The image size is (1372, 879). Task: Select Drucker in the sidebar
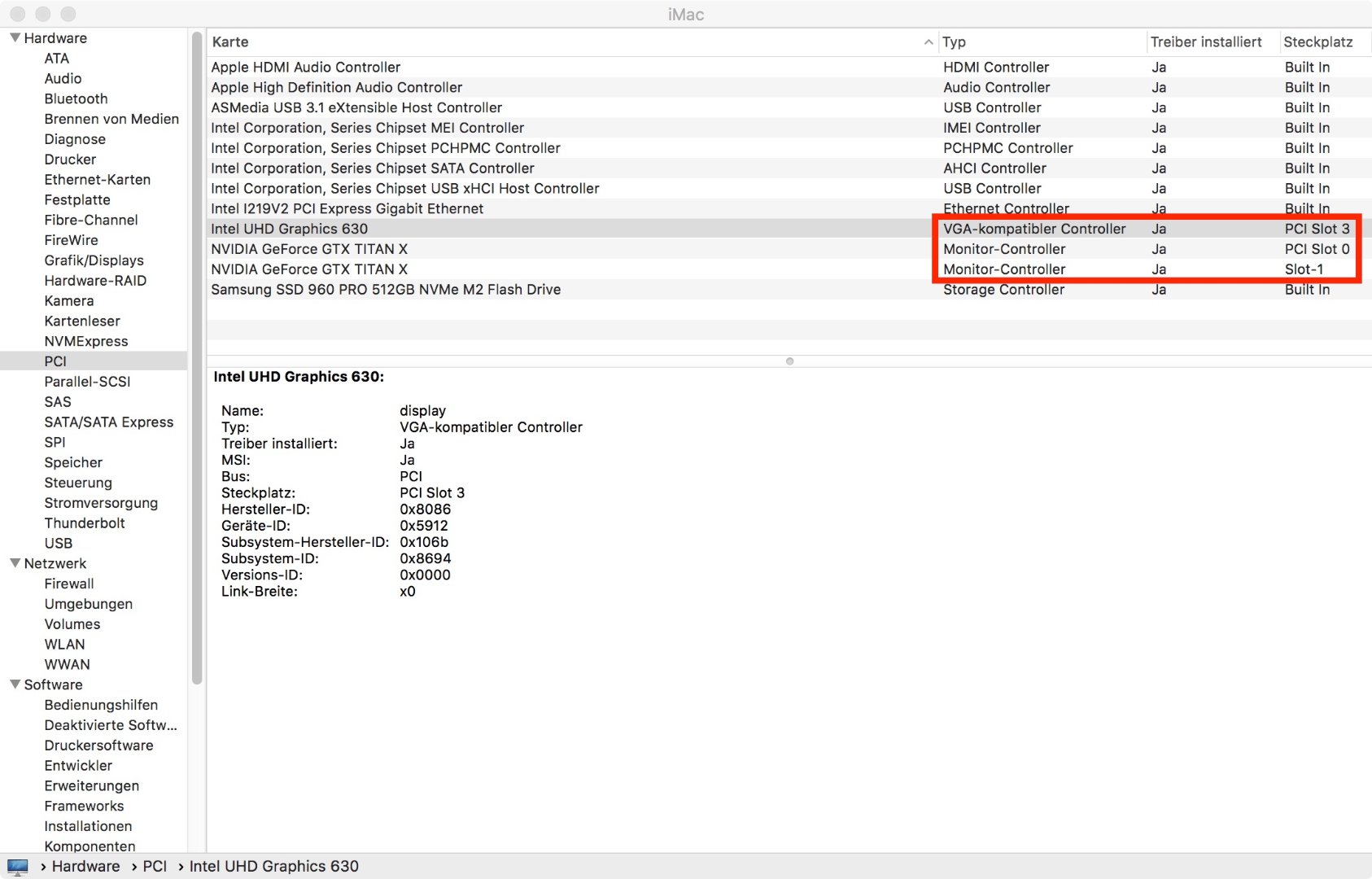(x=70, y=160)
